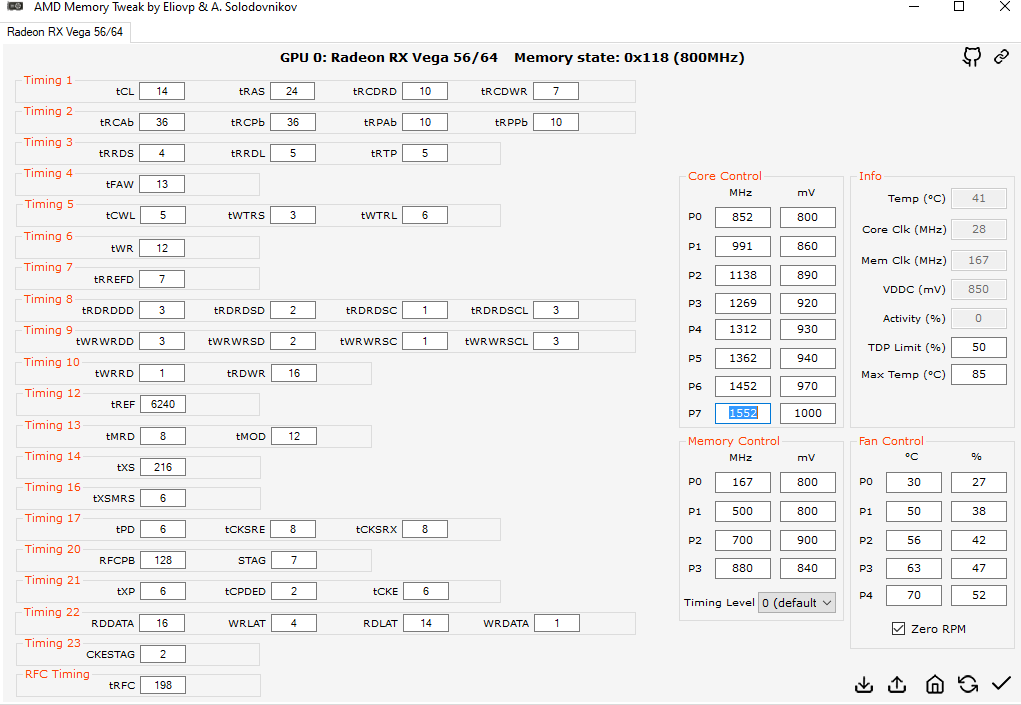Select the tXSMRS input

coord(163,498)
